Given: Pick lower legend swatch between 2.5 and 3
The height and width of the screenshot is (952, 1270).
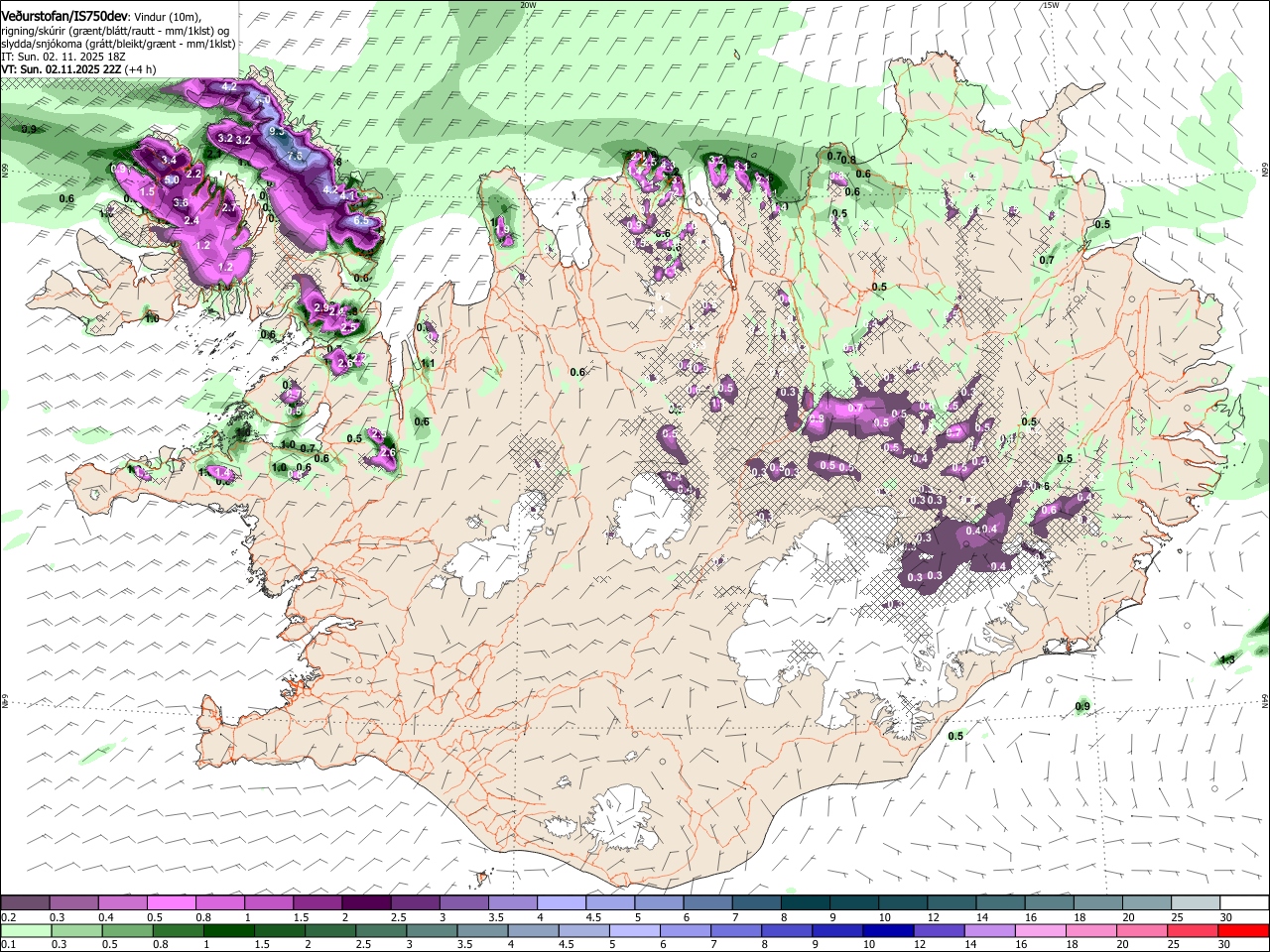Looking at the screenshot, I should pos(381,931).
